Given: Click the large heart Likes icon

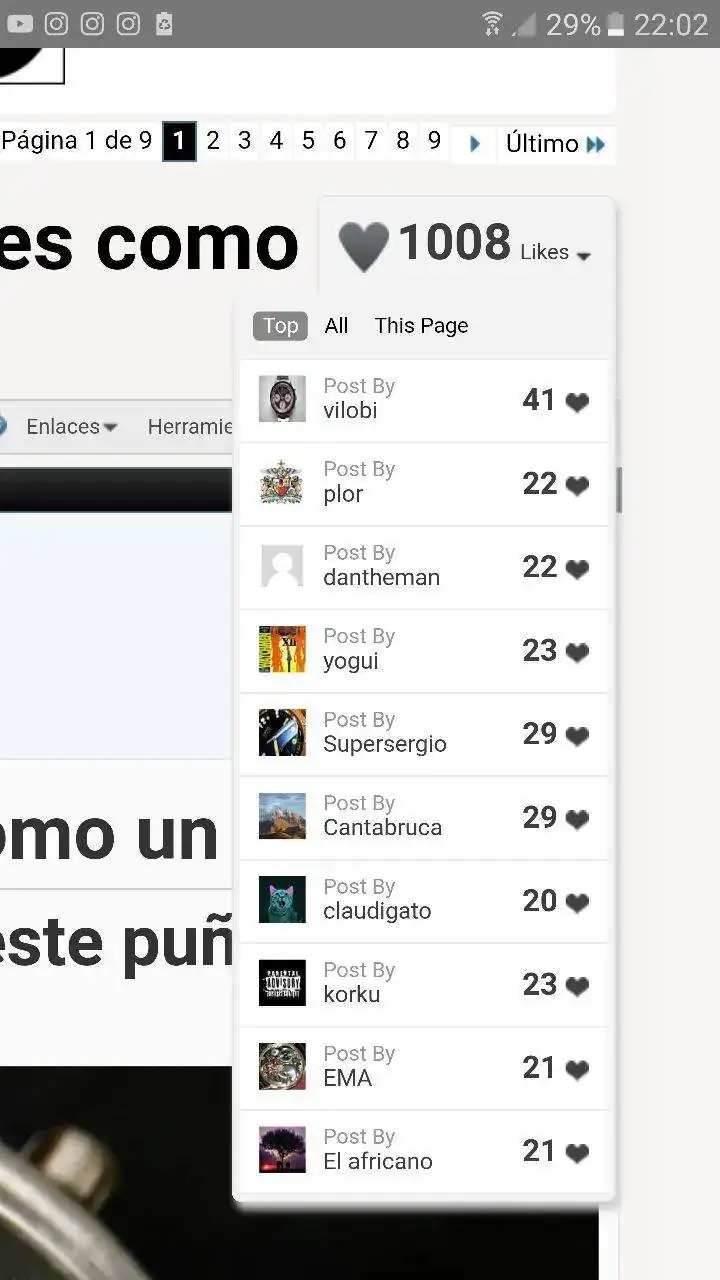Looking at the screenshot, I should tap(363, 246).
